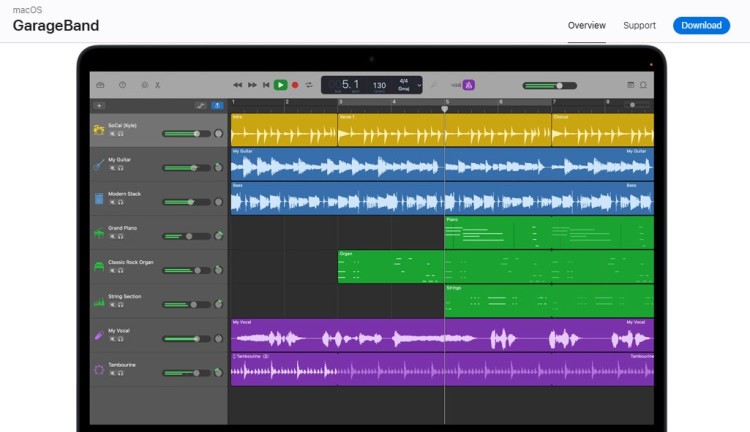Select the My Vocal microphone track icon

pos(99,335)
